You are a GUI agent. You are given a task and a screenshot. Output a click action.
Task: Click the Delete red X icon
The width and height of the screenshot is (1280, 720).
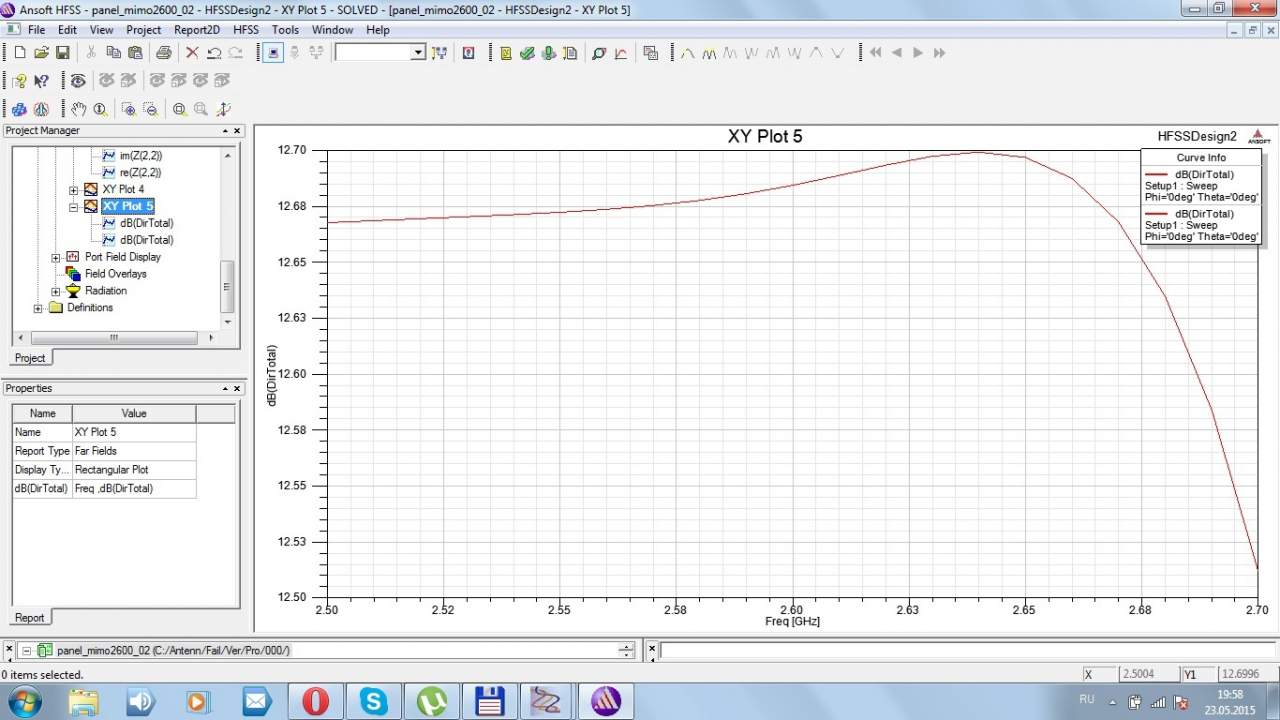192,53
